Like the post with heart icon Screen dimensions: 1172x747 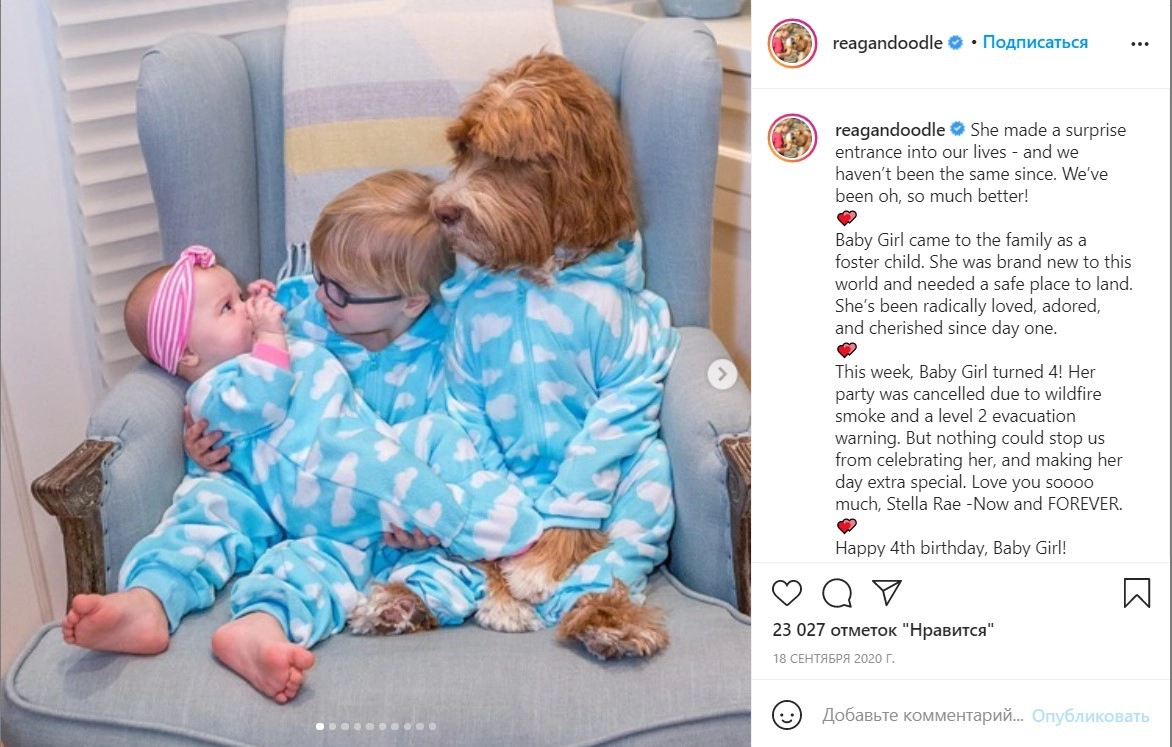click(x=786, y=593)
